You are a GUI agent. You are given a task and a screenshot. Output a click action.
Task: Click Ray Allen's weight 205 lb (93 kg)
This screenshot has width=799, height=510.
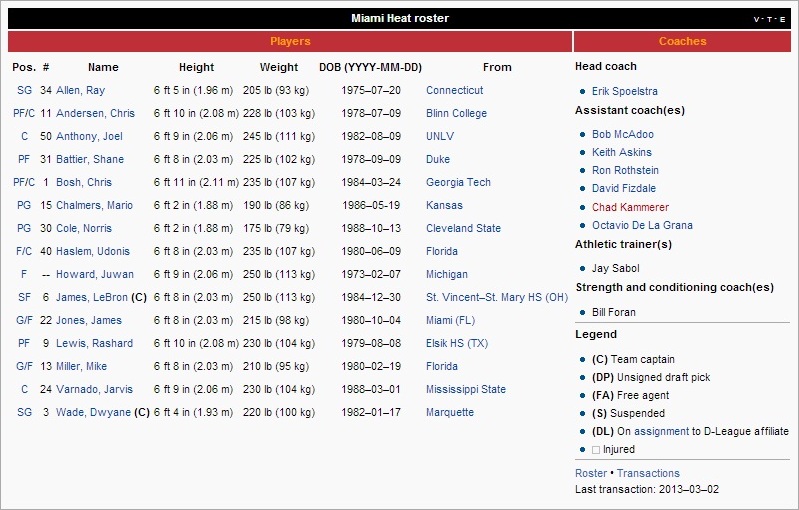click(276, 90)
